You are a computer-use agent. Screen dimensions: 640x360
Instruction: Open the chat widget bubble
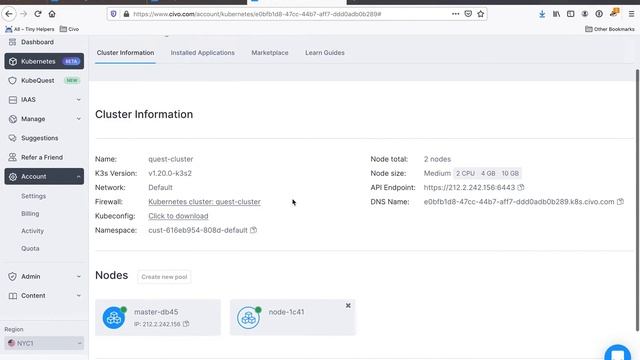pos(618,353)
